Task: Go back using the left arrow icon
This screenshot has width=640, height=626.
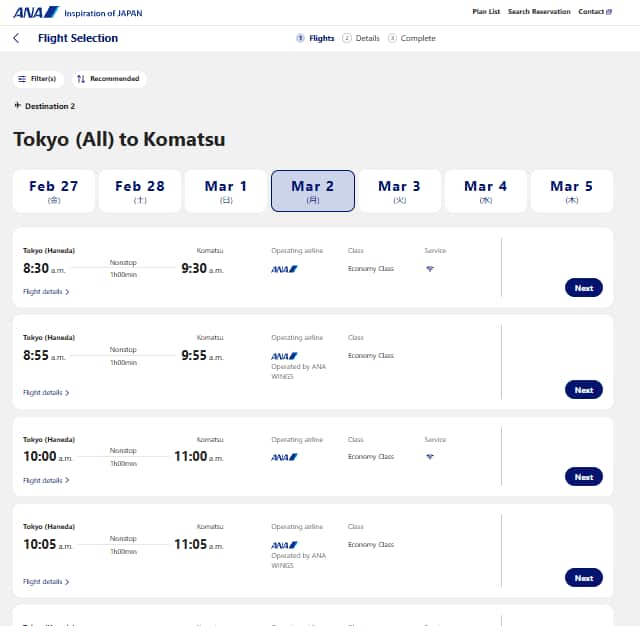Action: pos(16,39)
